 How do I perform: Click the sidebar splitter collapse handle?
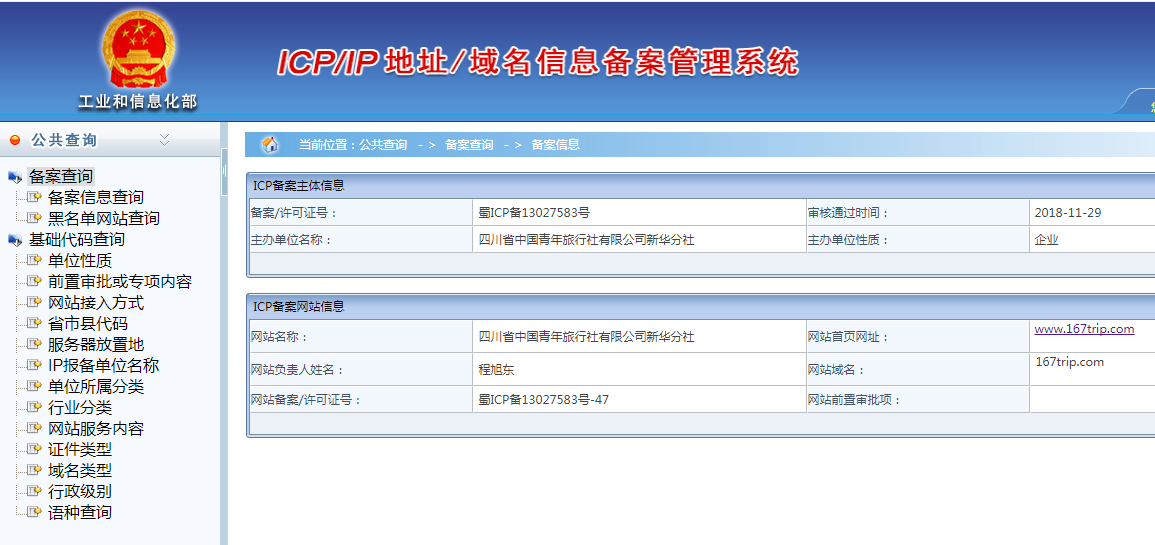[x=224, y=171]
